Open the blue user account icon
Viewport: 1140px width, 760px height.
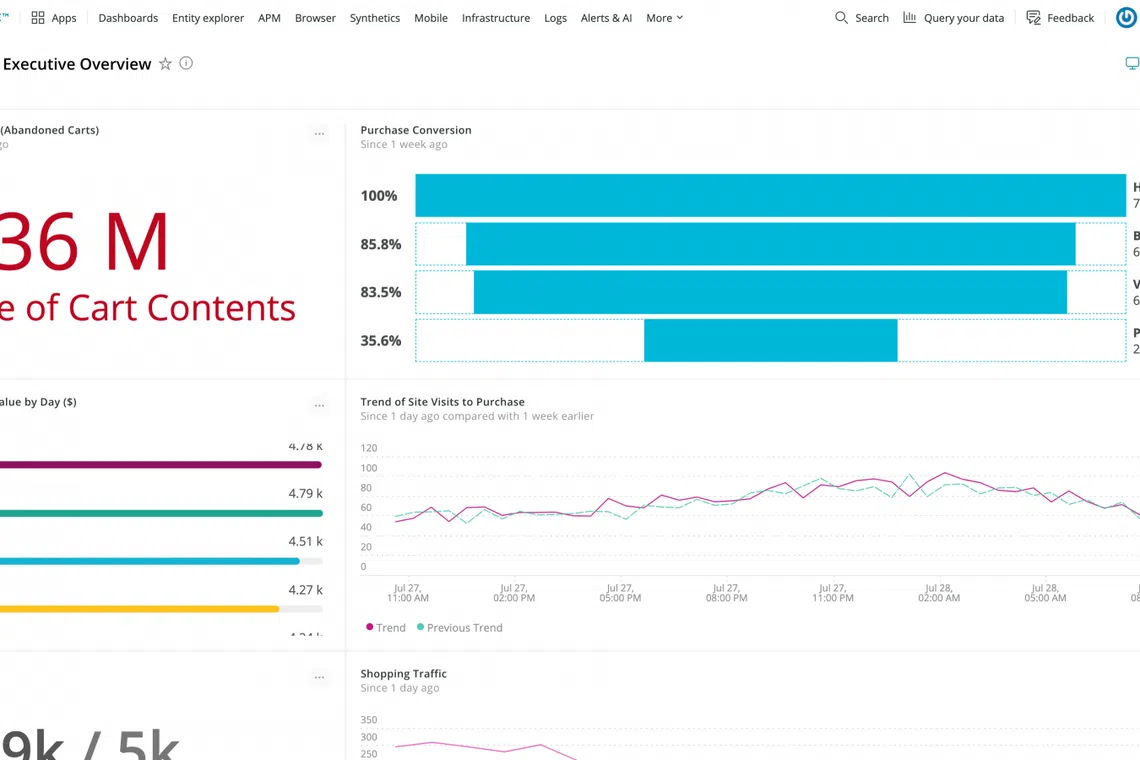click(1125, 18)
